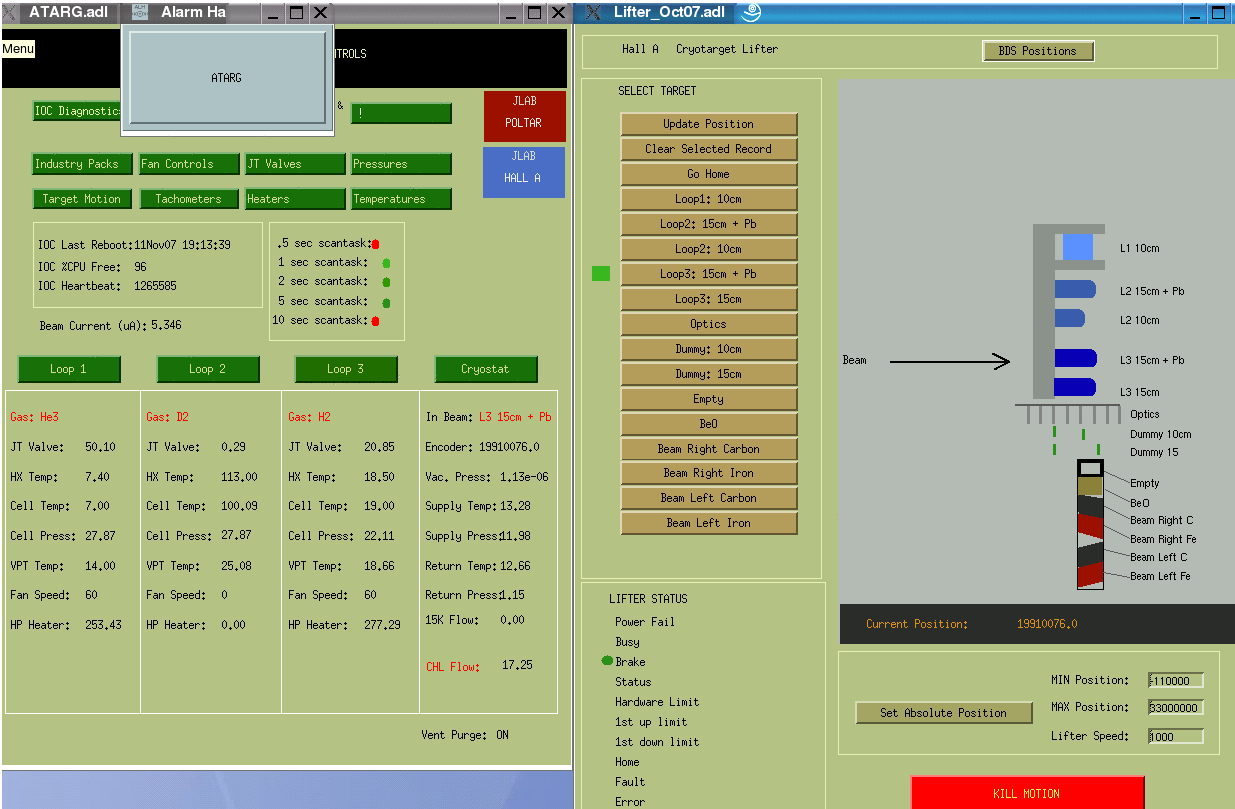Open Cryostat details
Screen dimensions: 1235x809
pos(485,369)
